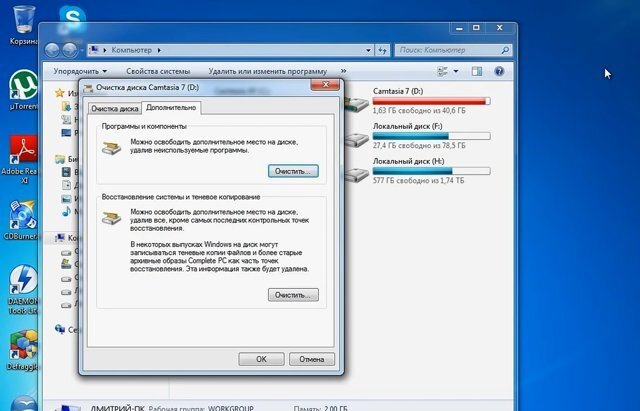This screenshot has width=640, height=411.
Task: Switch to the Очистка диска tab
Action: pos(114,109)
